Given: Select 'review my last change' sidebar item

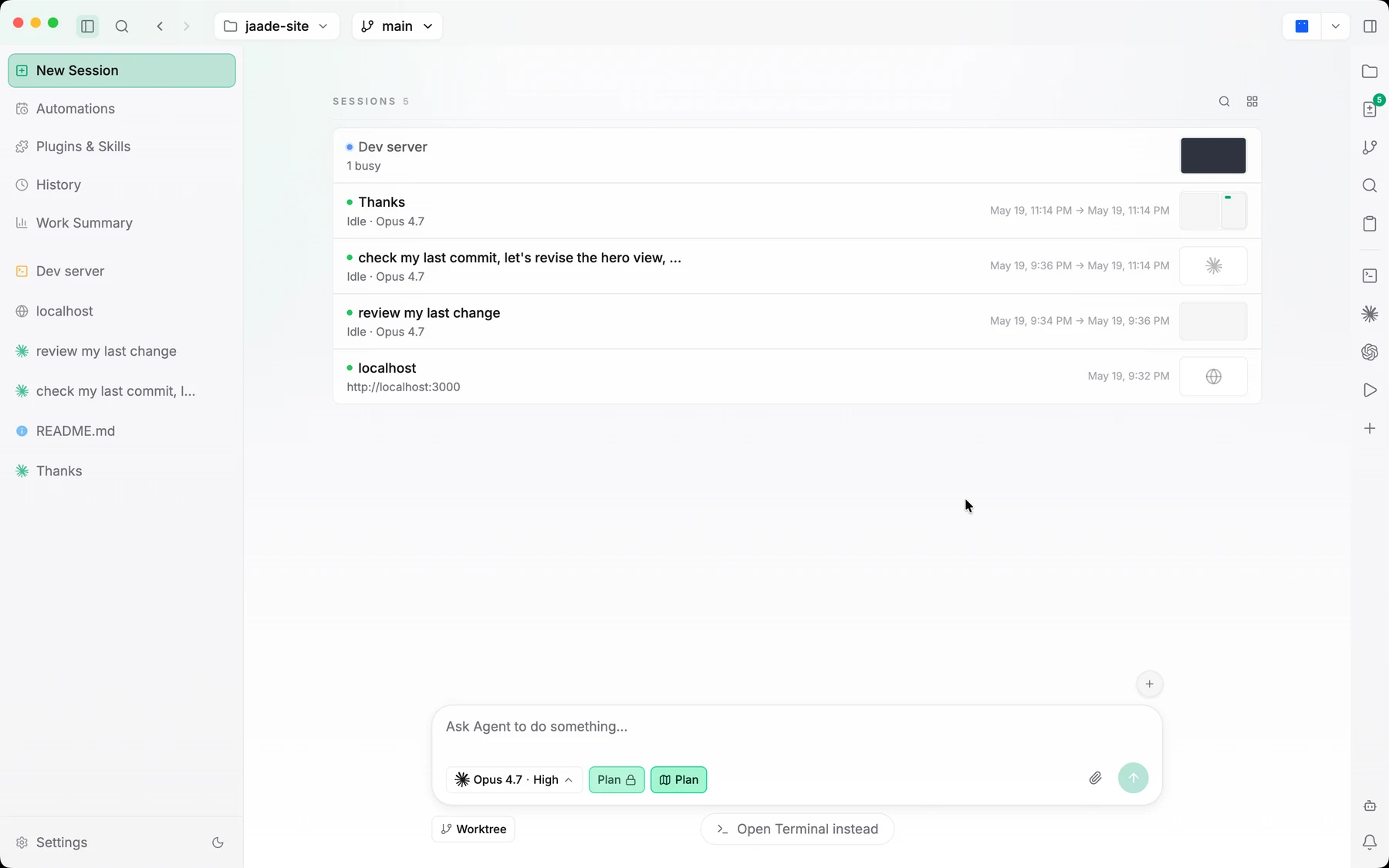Looking at the screenshot, I should tap(122, 351).
